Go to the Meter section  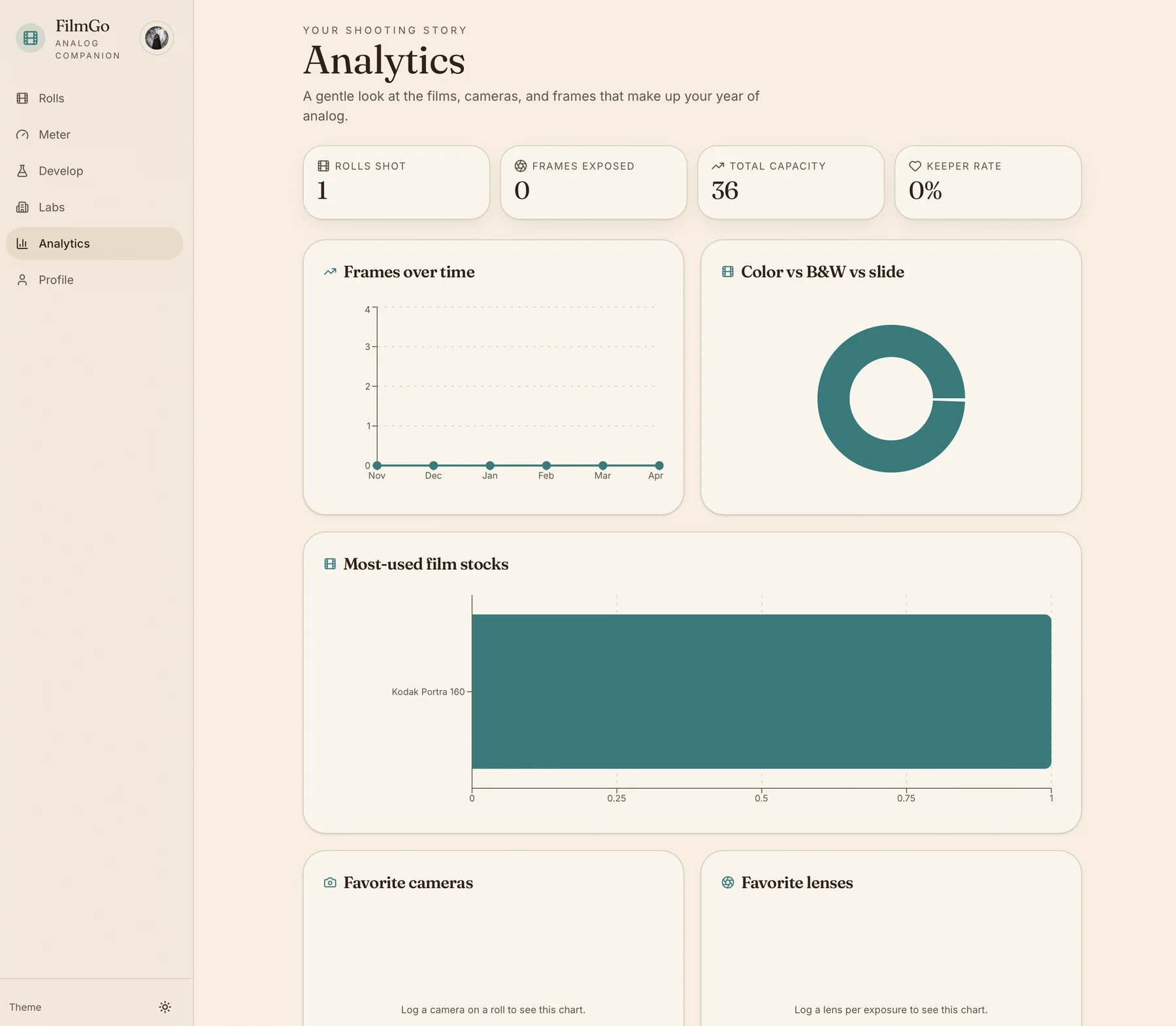coord(95,135)
